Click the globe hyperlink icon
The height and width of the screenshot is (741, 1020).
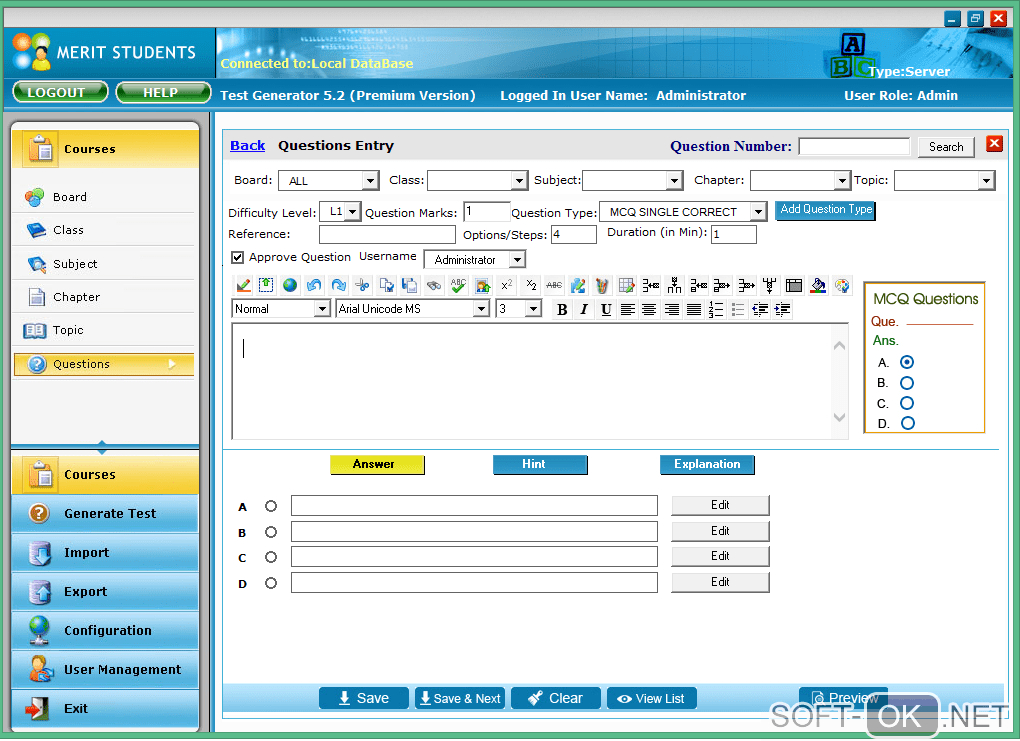click(290, 286)
